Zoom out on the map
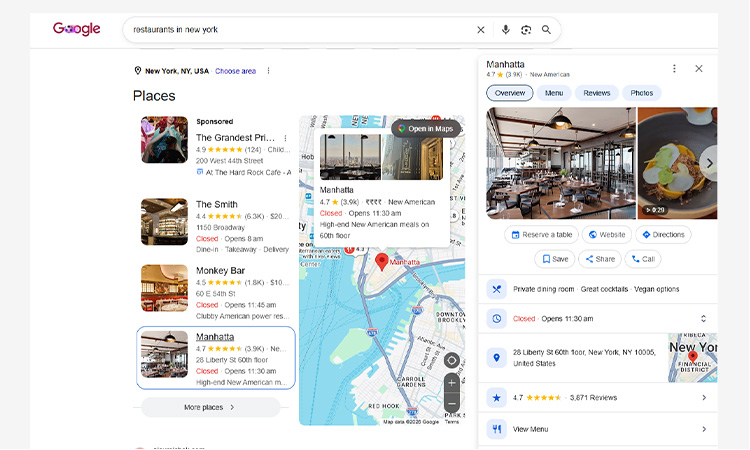This screenshot has height=450, width=750. (452, 403)
